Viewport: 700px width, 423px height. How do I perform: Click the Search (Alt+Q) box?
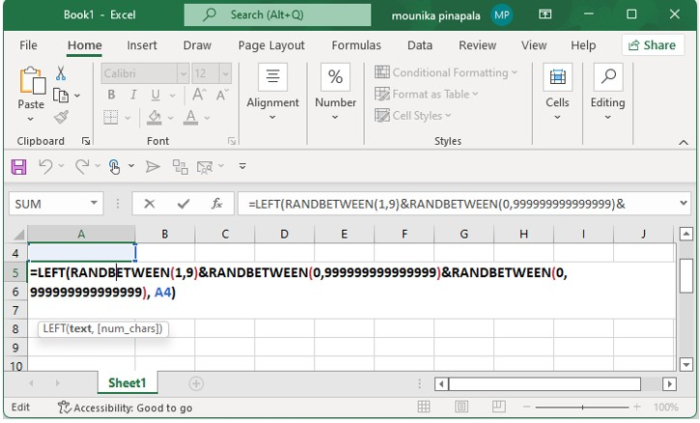(277, 15)
